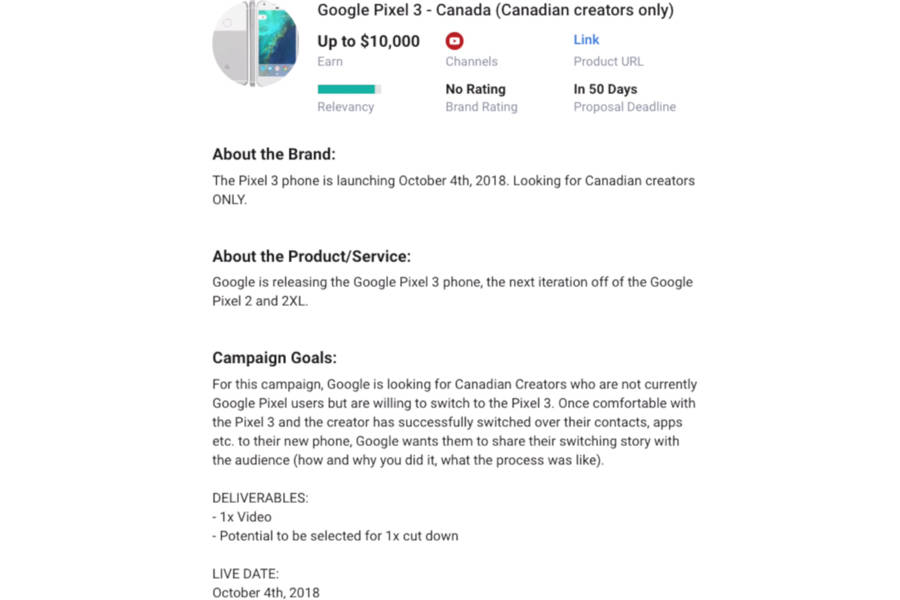Click the Product URL label
Screen dimensions: 900x600
(608, 62)
